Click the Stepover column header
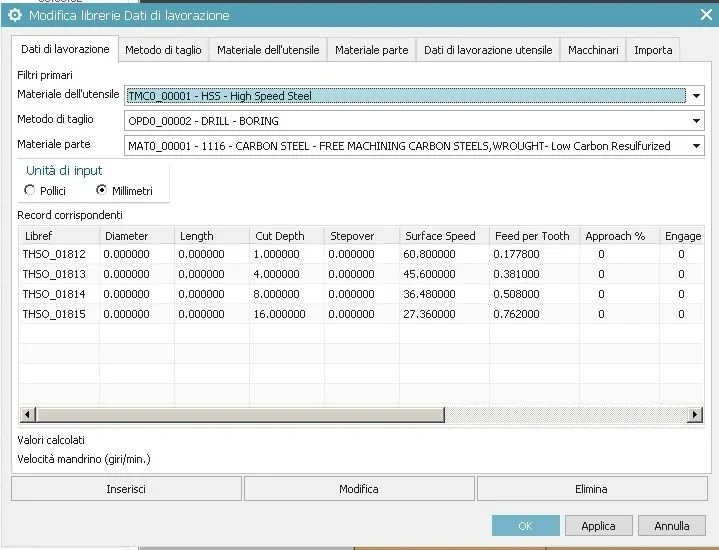Image resolution: width=719 pixels, height=550 pixels. tap(362, 236)
